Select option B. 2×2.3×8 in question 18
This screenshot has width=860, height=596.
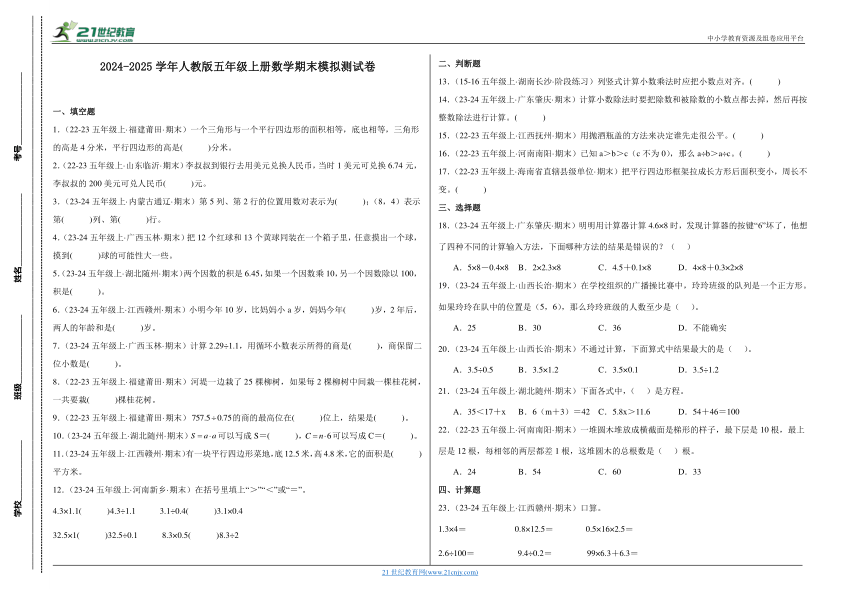pos(540,268)
